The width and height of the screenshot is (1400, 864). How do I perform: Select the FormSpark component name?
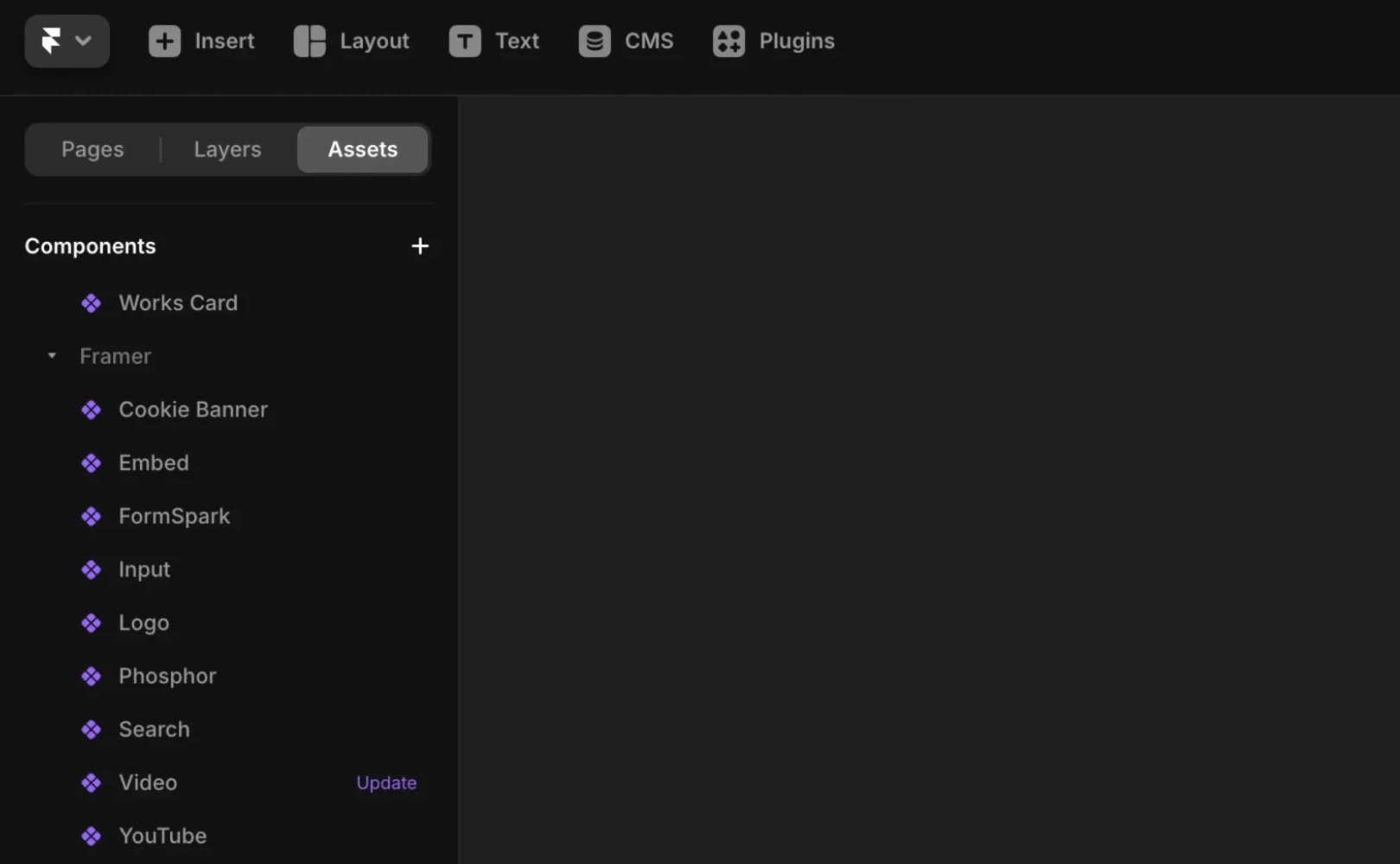click(175, 517)
